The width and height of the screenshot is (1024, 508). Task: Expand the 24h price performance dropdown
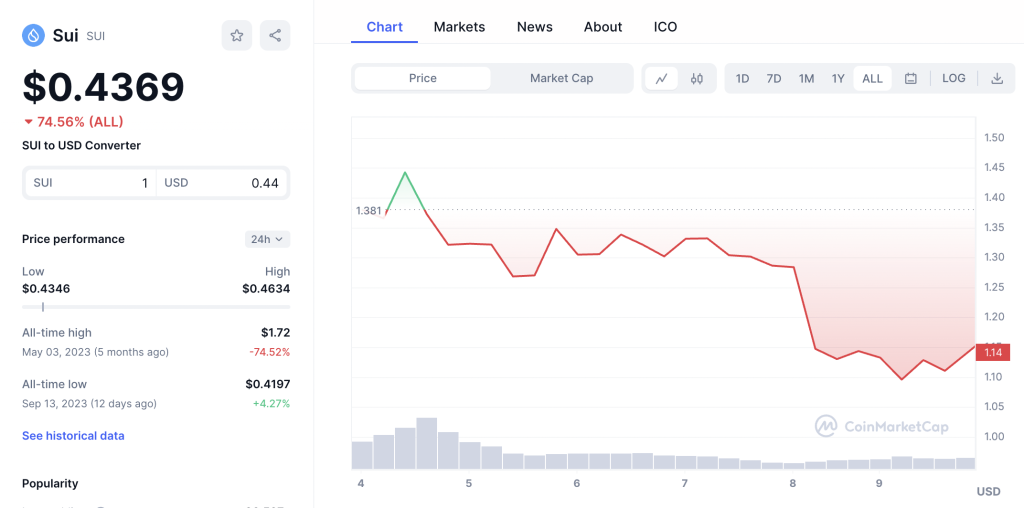pyautogui.click(x=267, y=239)
